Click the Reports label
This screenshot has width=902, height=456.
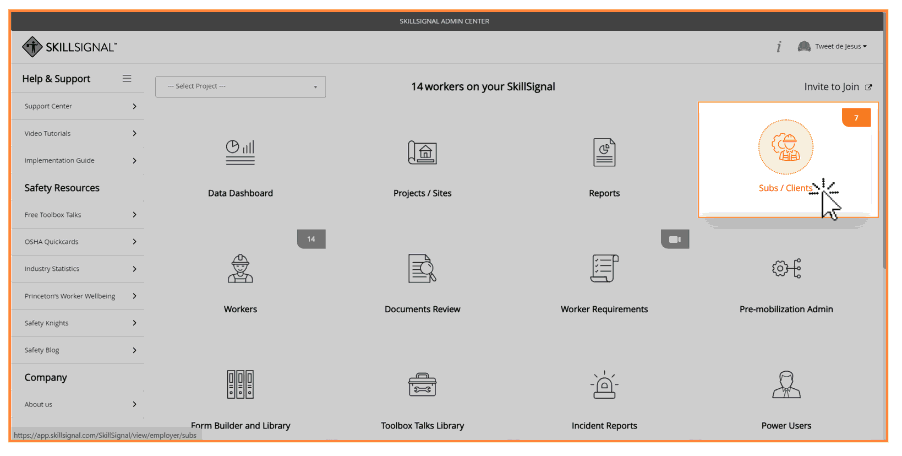604,193
